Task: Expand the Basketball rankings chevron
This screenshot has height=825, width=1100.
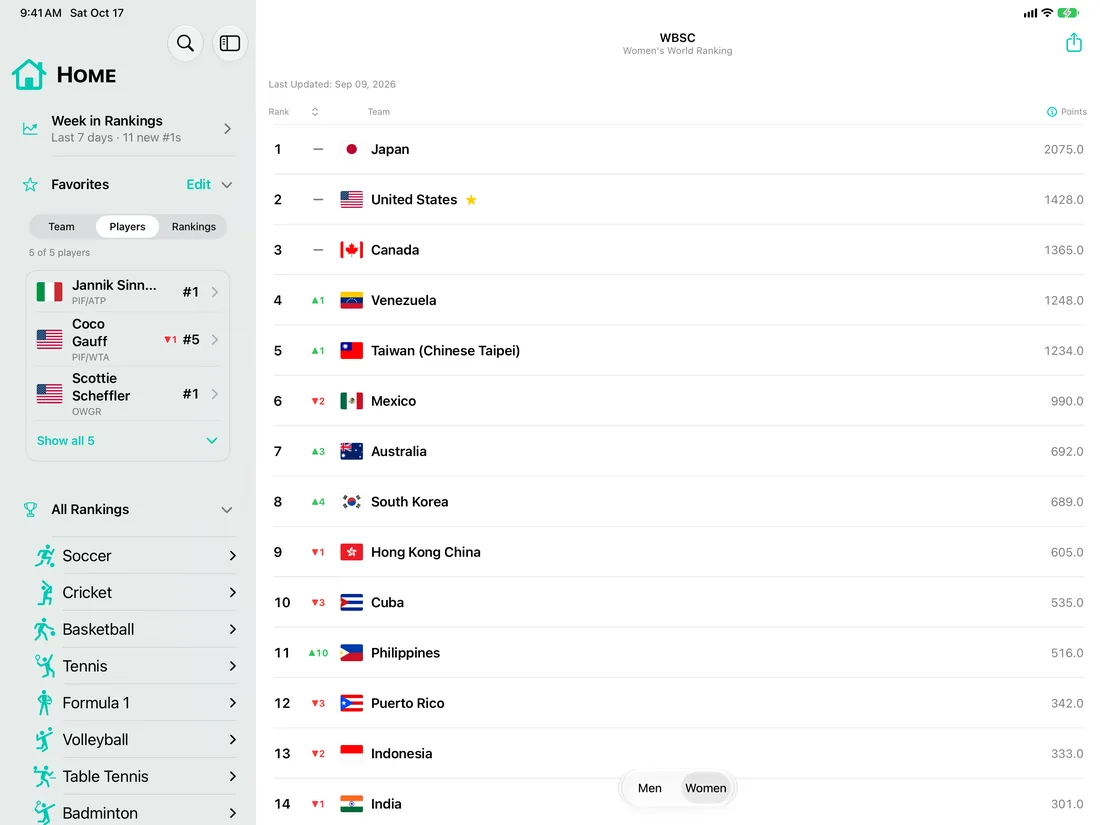Action: [x=233, y=629]
